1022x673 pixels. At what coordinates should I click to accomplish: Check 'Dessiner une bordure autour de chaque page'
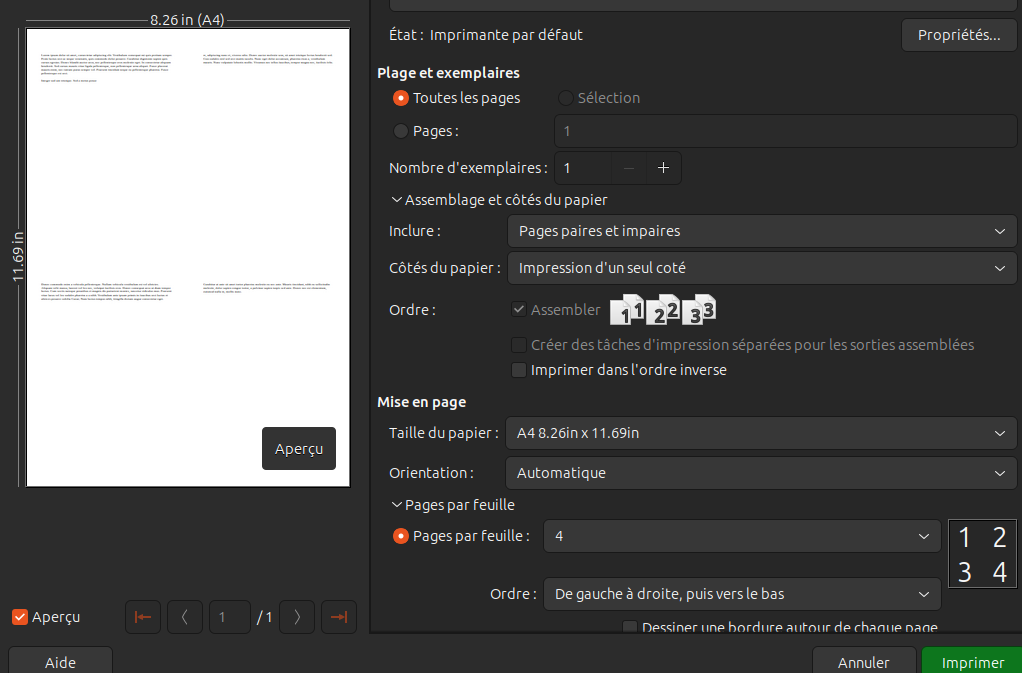630,628
